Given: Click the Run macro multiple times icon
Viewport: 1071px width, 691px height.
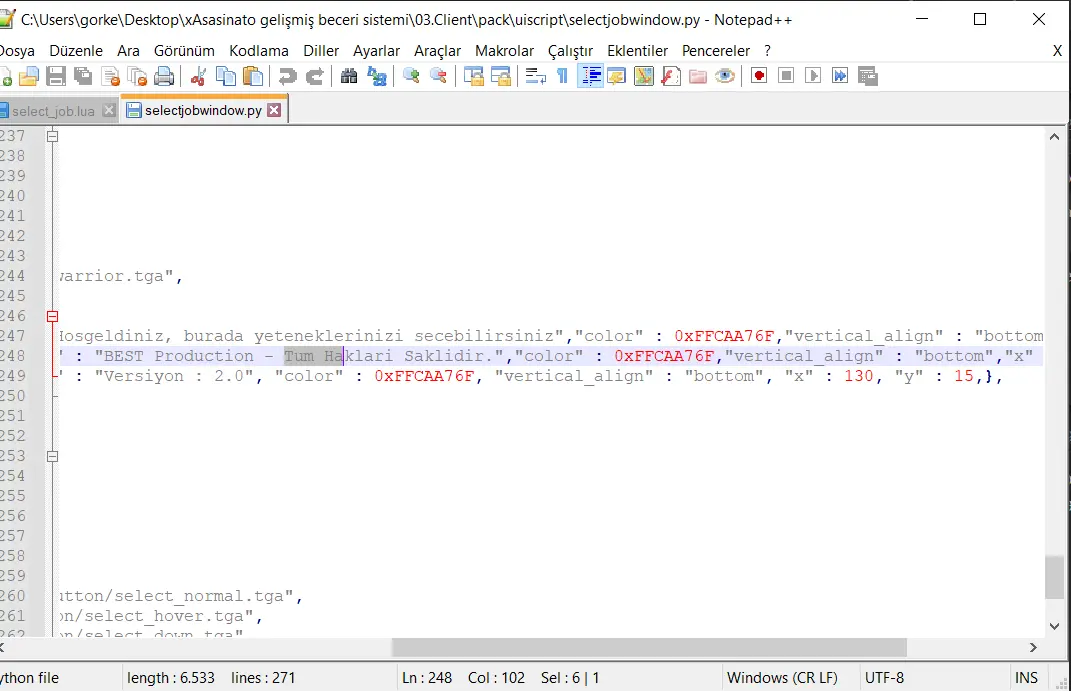Looking at the screenshot, I should pyautogui.click(x=840, y=76).
